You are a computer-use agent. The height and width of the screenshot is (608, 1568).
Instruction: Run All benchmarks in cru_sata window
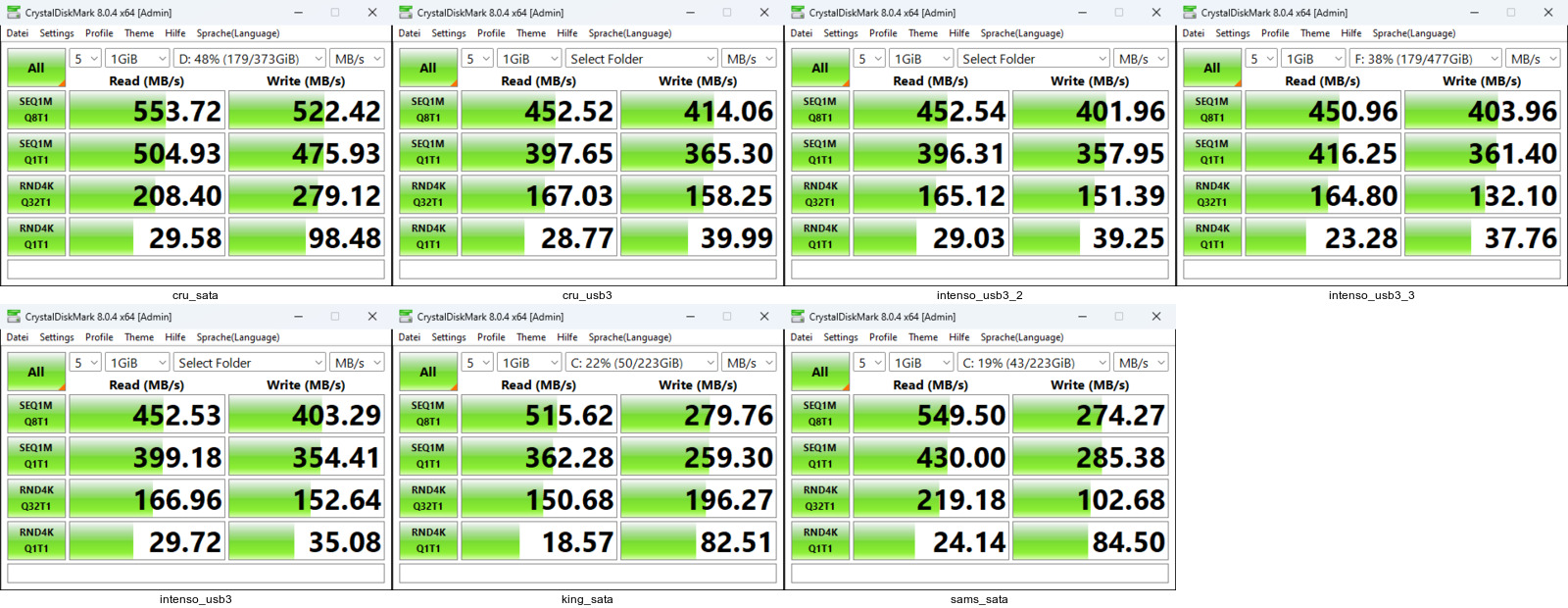36,68
